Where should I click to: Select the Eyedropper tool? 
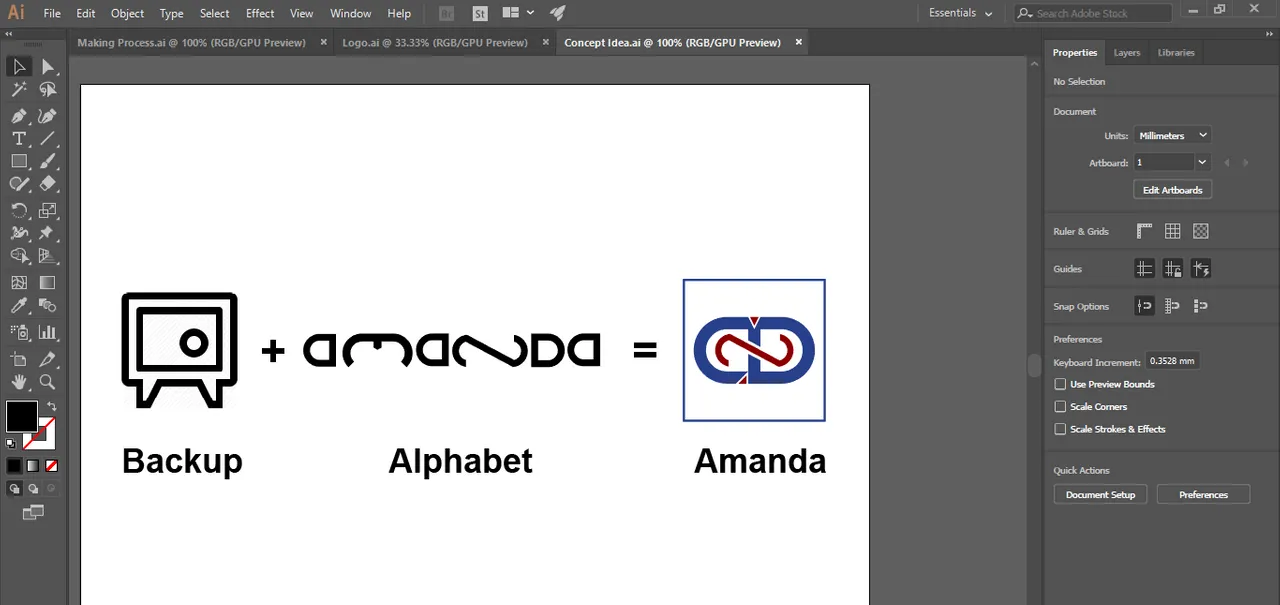(19, 306)
